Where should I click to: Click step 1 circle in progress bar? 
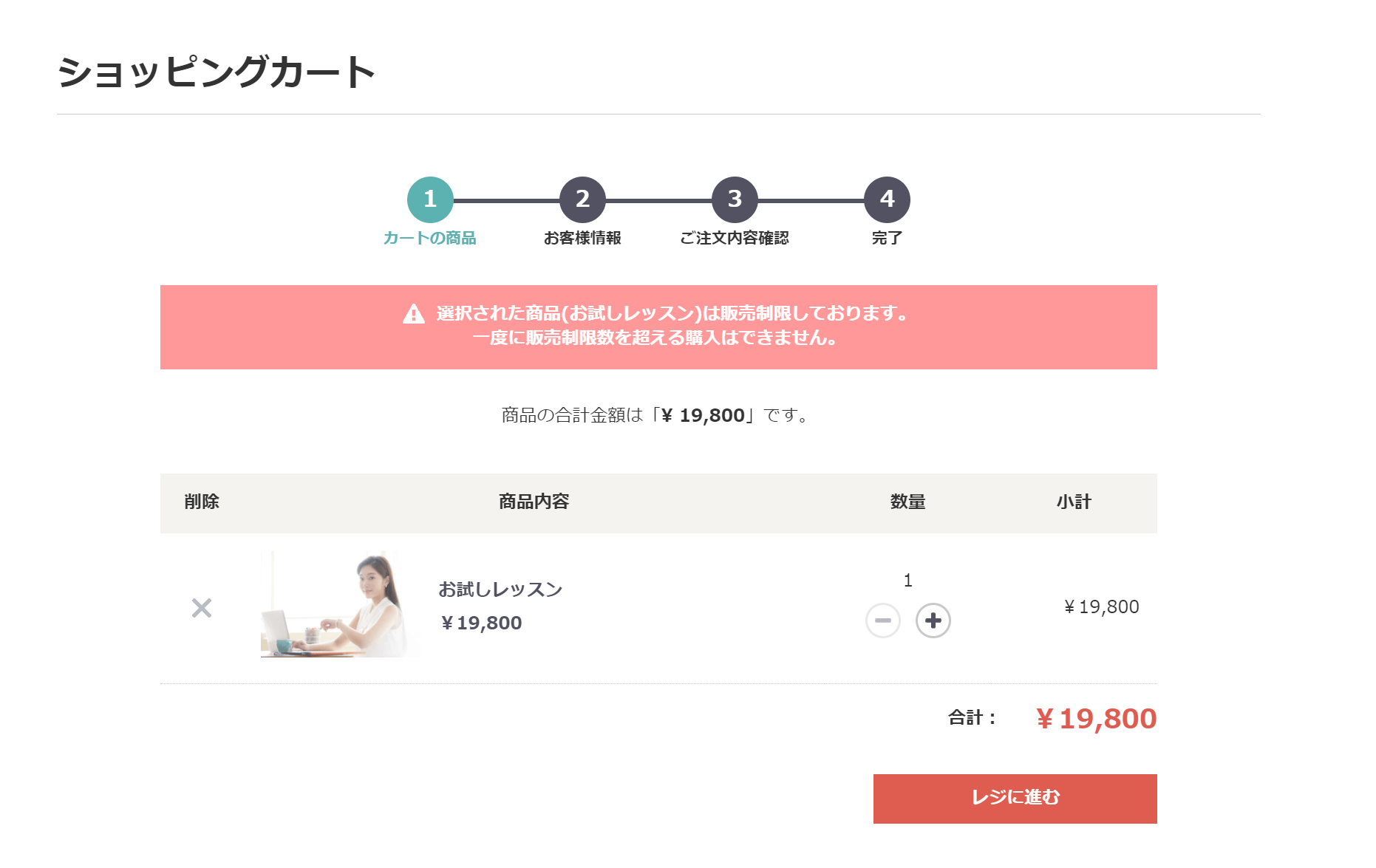coord(430,199)
